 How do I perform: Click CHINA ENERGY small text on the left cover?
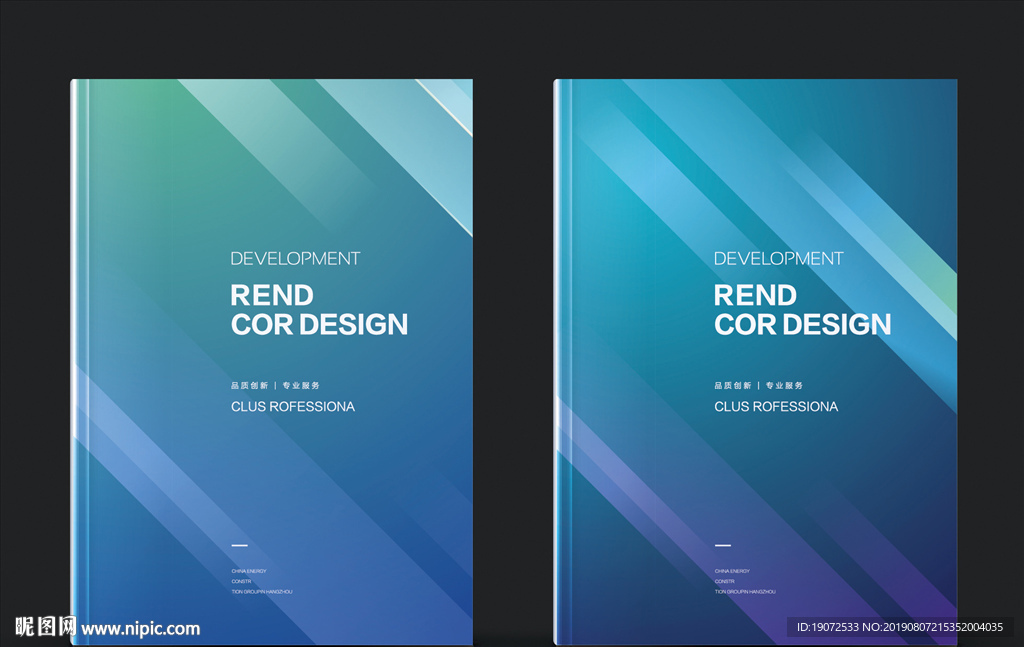coord(249,571)
